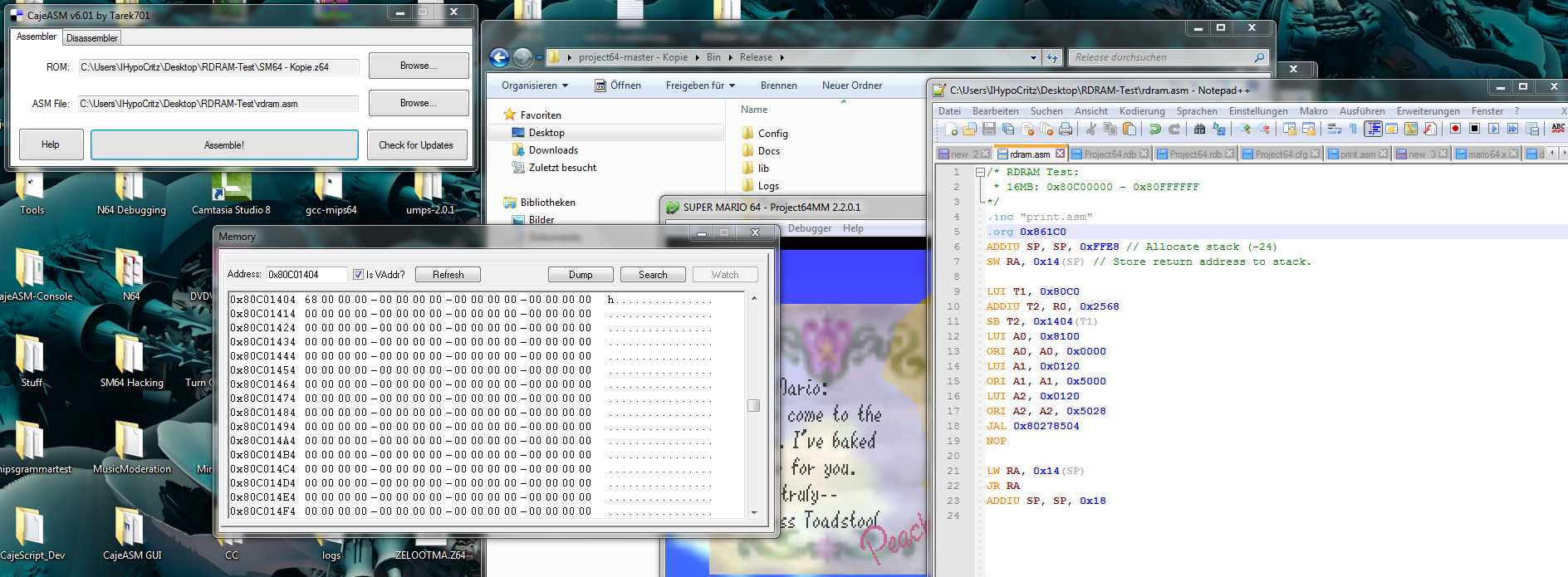Switch to the Project64.cfg tab
Image resolution: width=1568 pixels, height=577 pixels.
click(x=1281, y=154)
